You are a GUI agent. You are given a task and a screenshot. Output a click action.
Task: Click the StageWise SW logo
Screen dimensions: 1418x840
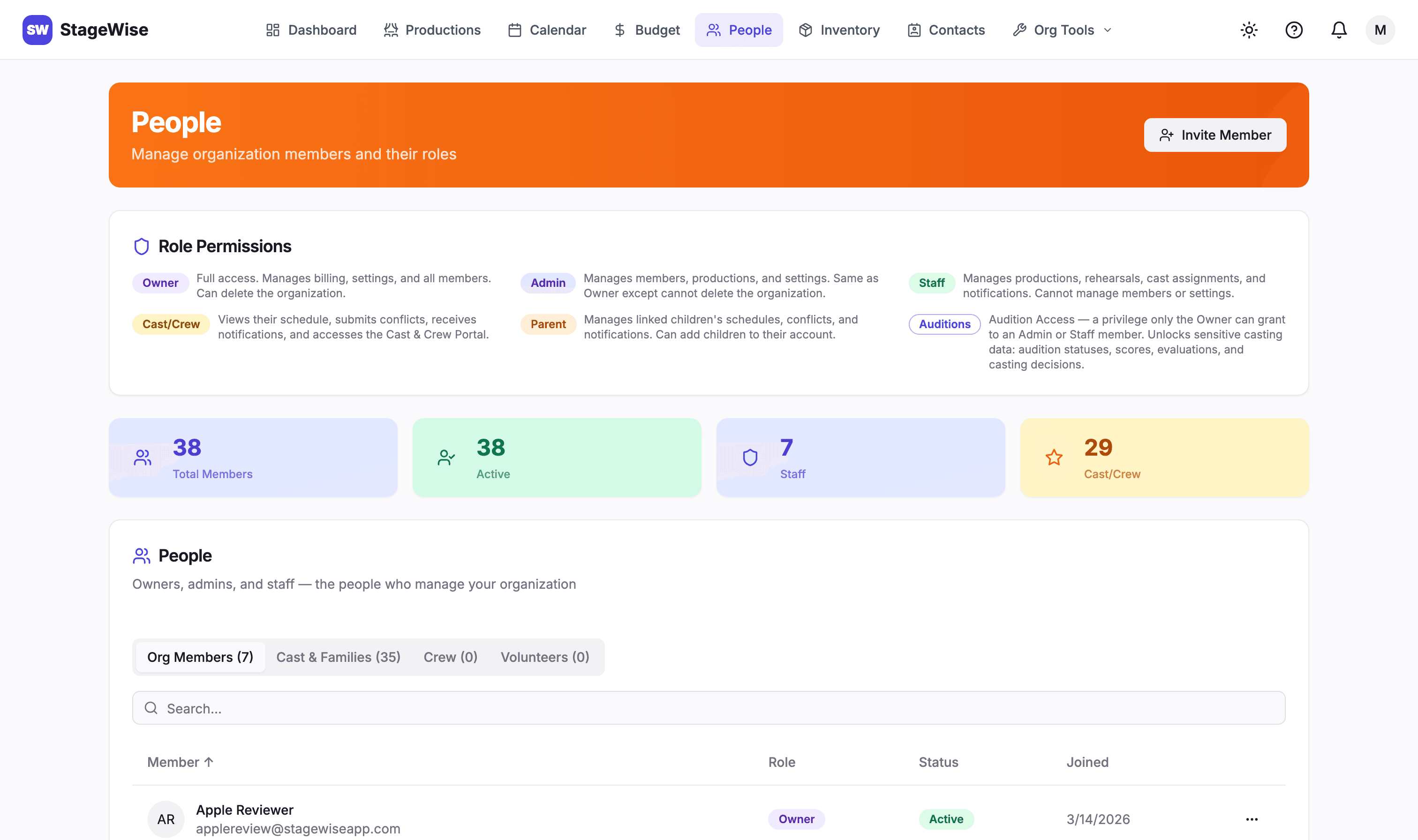(38, 30)
